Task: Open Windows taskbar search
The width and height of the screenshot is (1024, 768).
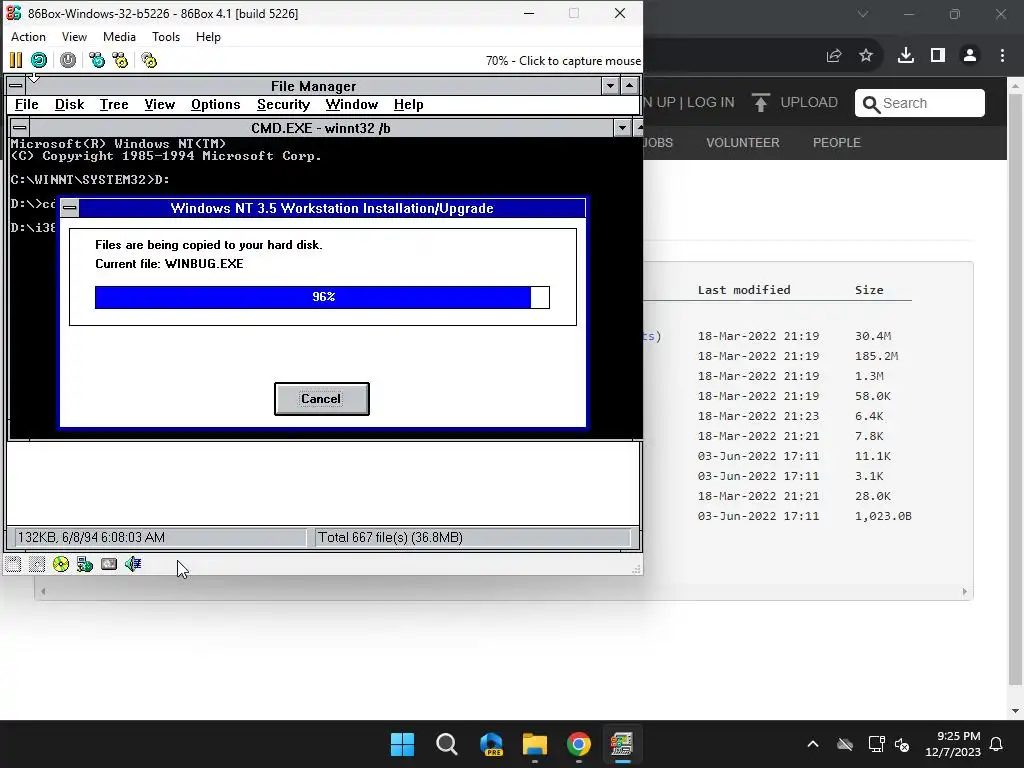Action: tap(447, 744)
